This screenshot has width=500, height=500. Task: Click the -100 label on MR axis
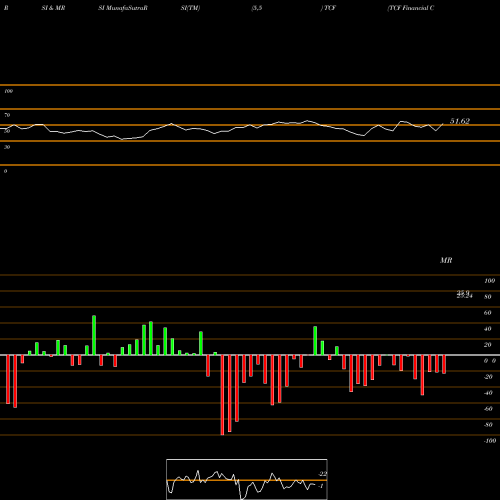click(x=490, y=441)
